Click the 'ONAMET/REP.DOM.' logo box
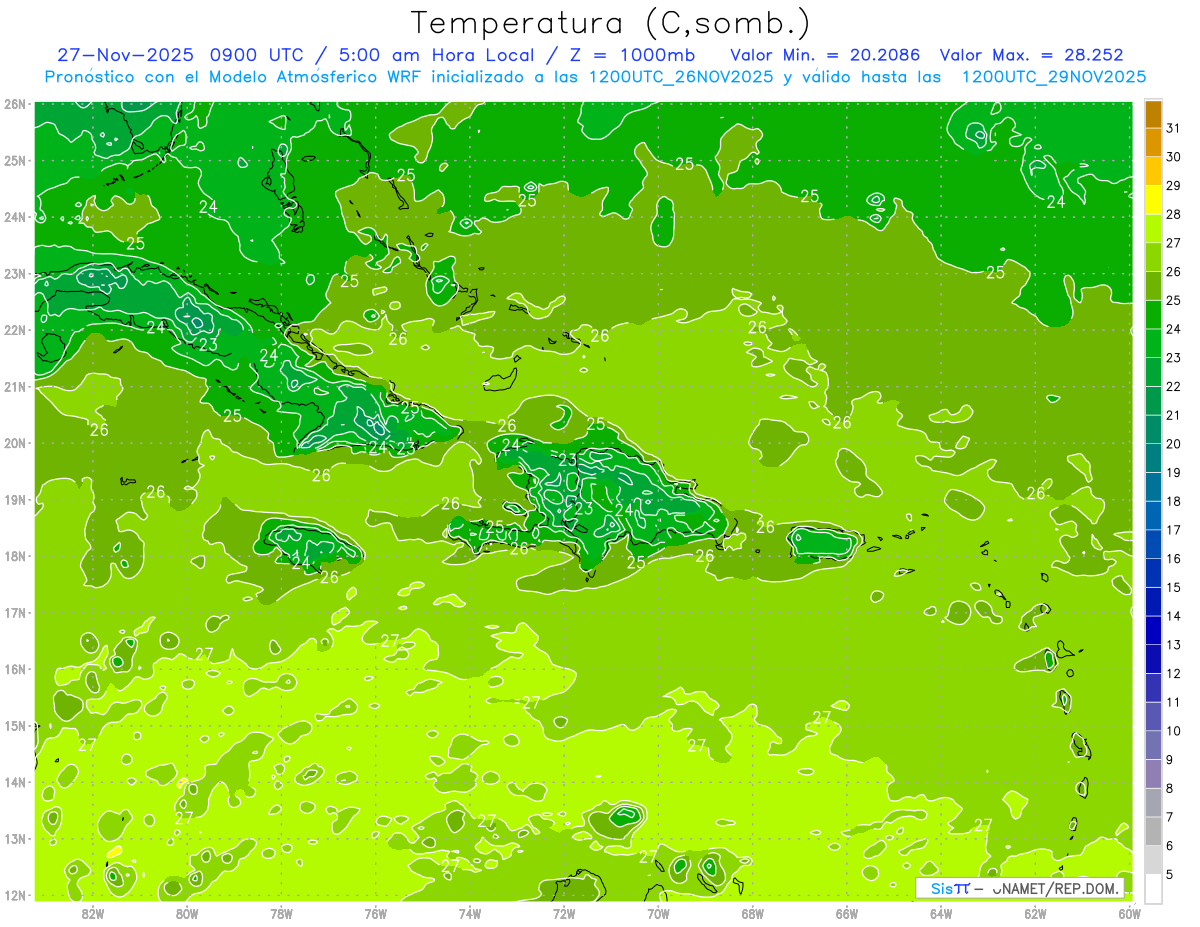Viewport: 1200px width, 927px height. click(x=1020, y=888)
